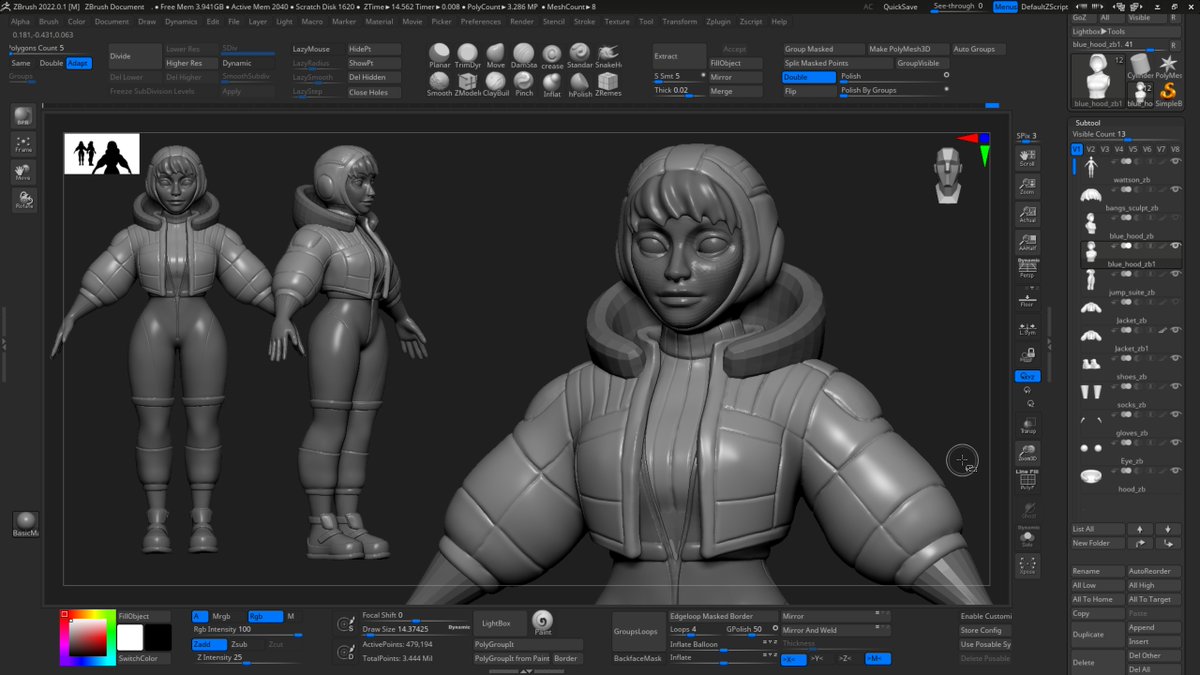Select the hPolish brush
Screen dimensions: 1200x675
[580, 84]
